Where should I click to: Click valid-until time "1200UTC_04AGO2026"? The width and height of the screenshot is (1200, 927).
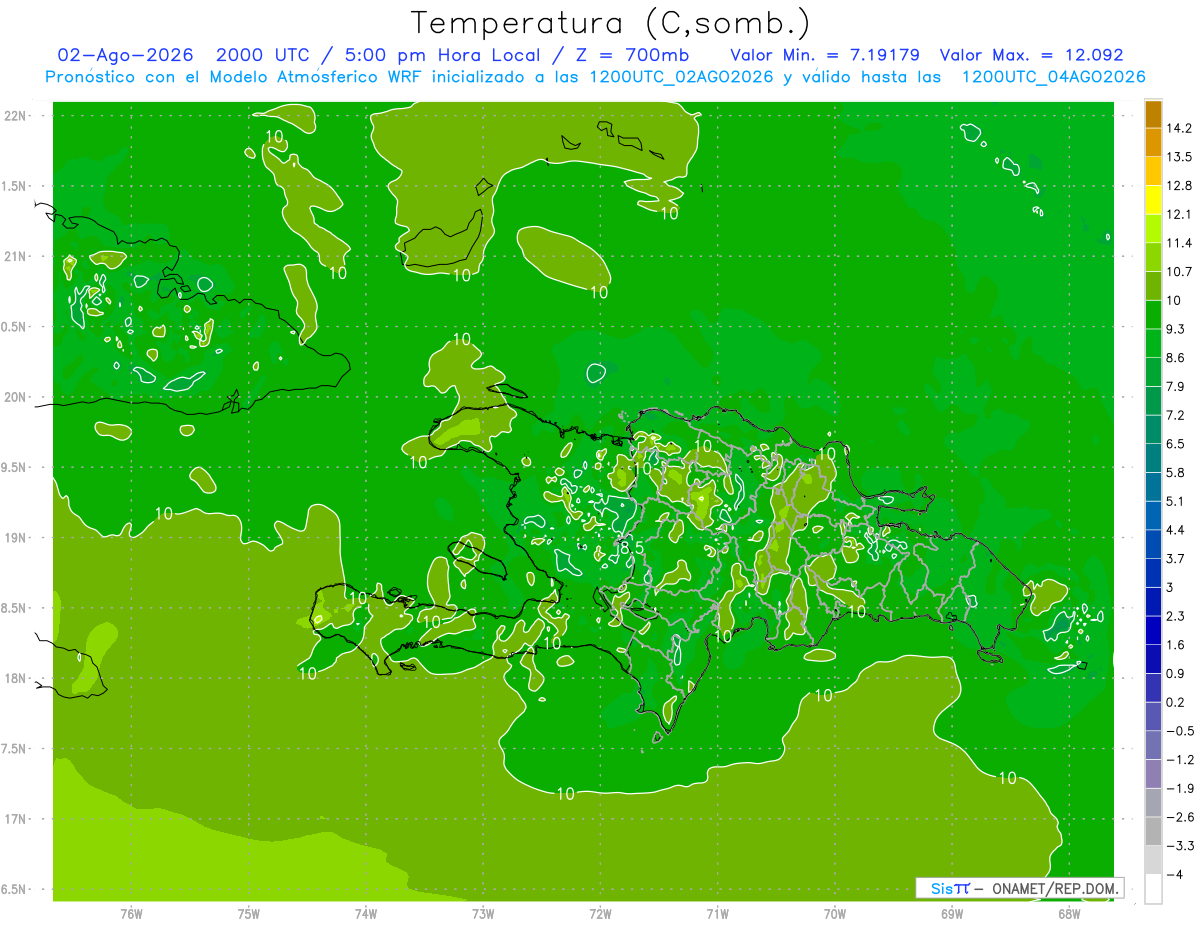pyautogui.click(x=1053, y=77)
